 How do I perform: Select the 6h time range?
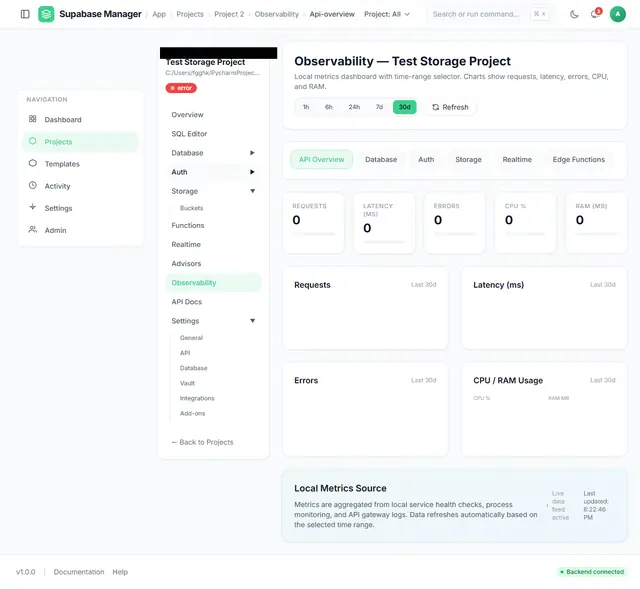329,107
